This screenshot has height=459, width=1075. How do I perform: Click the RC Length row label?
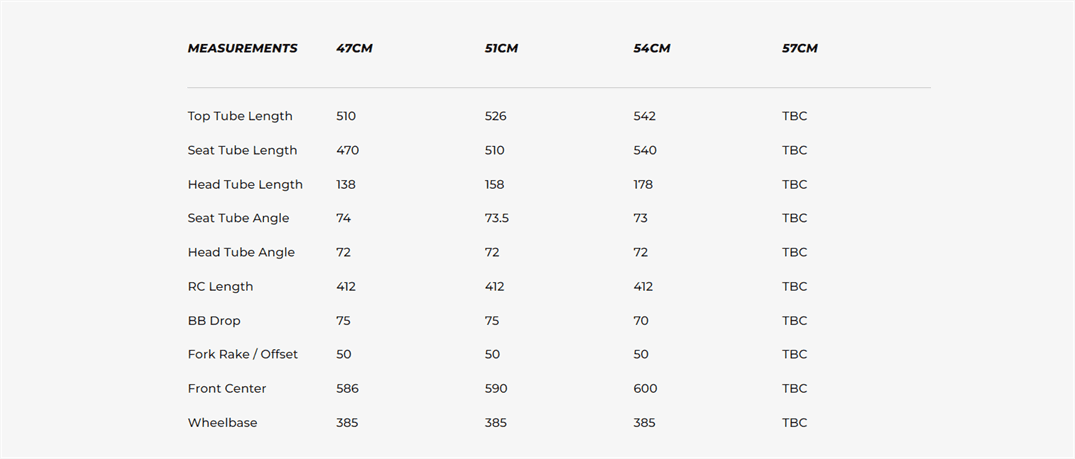pos(221,287)
